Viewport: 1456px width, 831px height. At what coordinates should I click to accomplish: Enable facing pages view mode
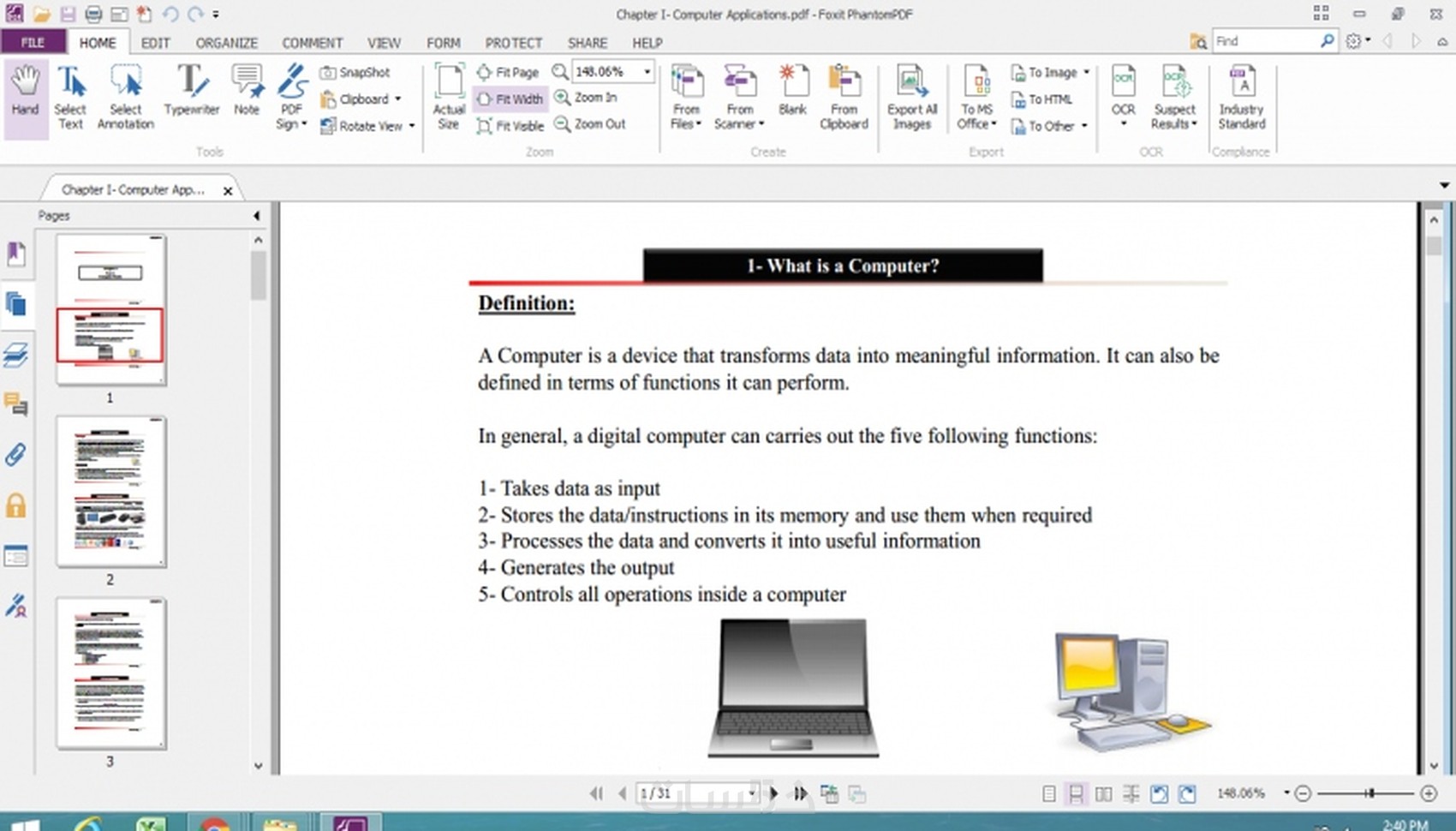tap(1104, 794)
